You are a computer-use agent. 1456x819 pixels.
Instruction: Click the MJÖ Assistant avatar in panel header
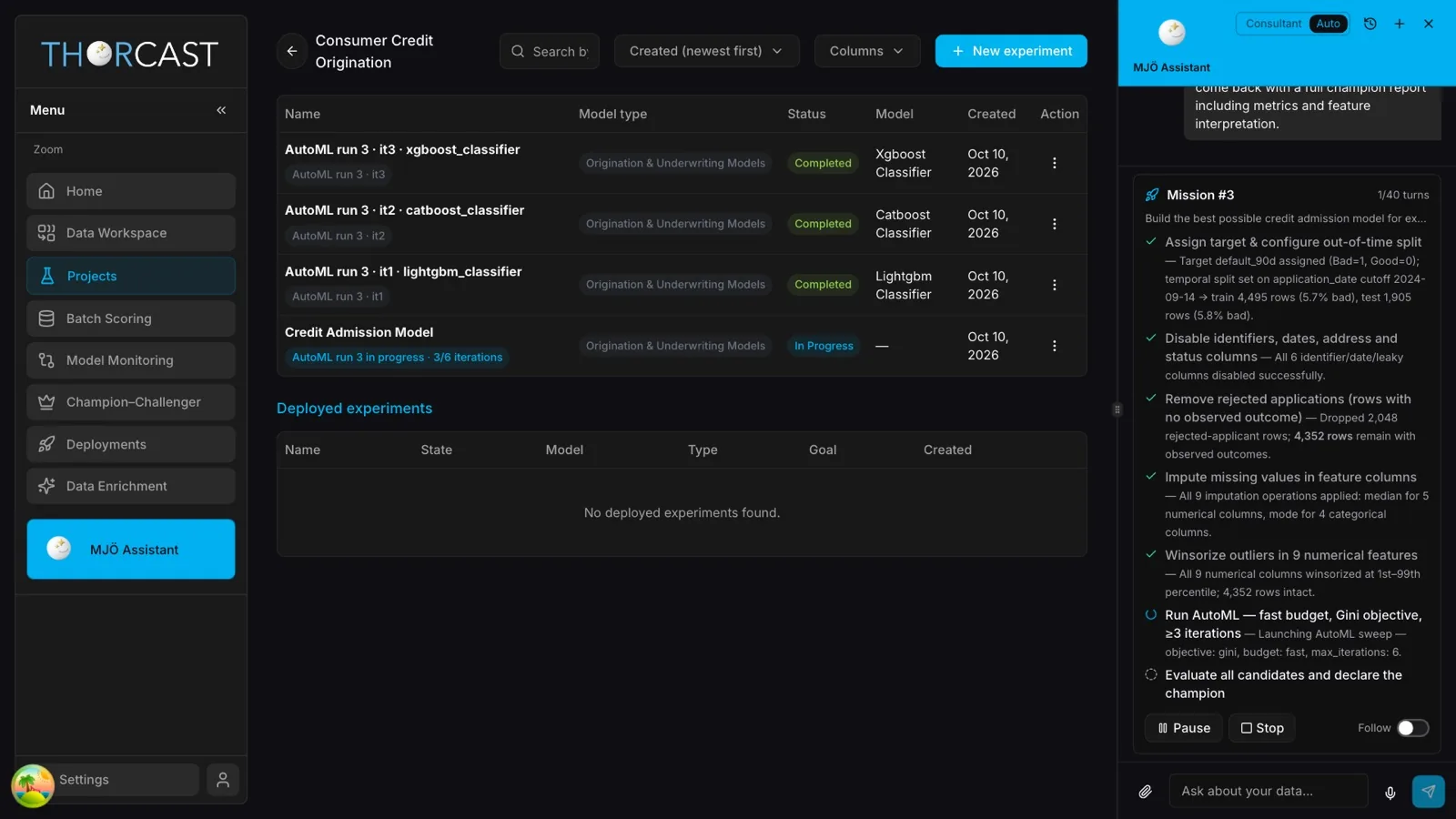click(x=1172, y=33)
